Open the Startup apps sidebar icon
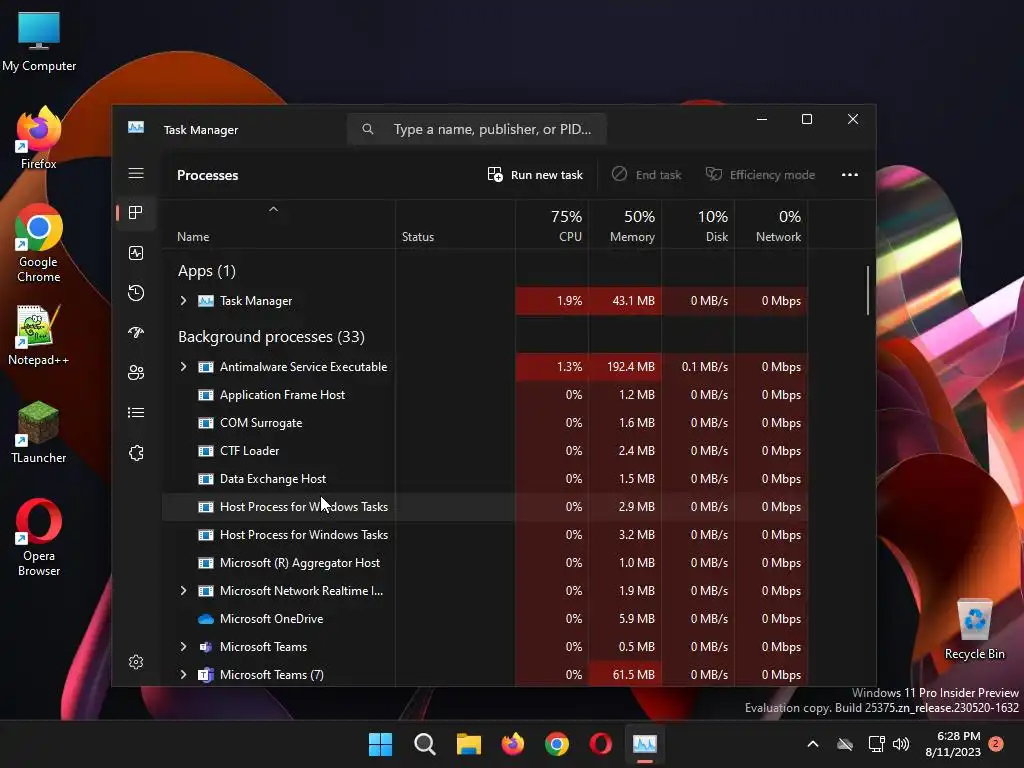This screenshot has height=768, width=1024. (136, 332)
